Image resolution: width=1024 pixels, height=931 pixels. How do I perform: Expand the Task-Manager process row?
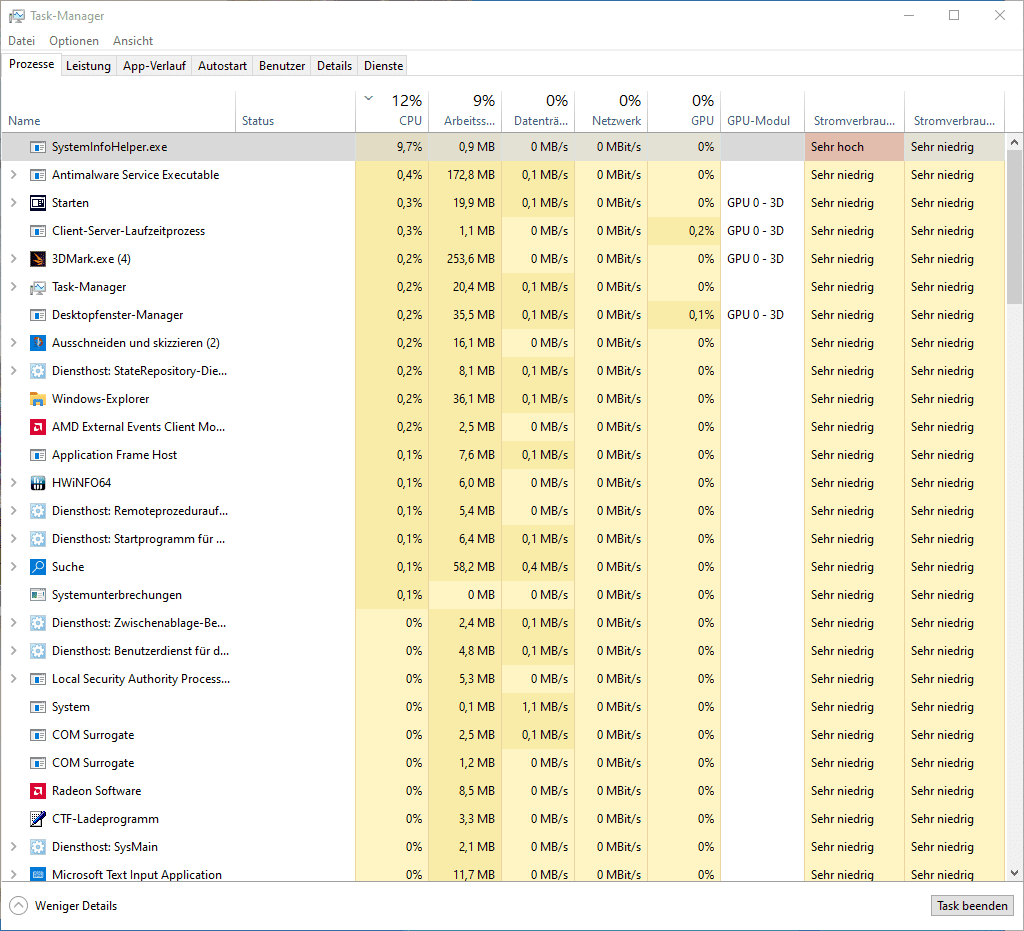click(x=14, y=287)
